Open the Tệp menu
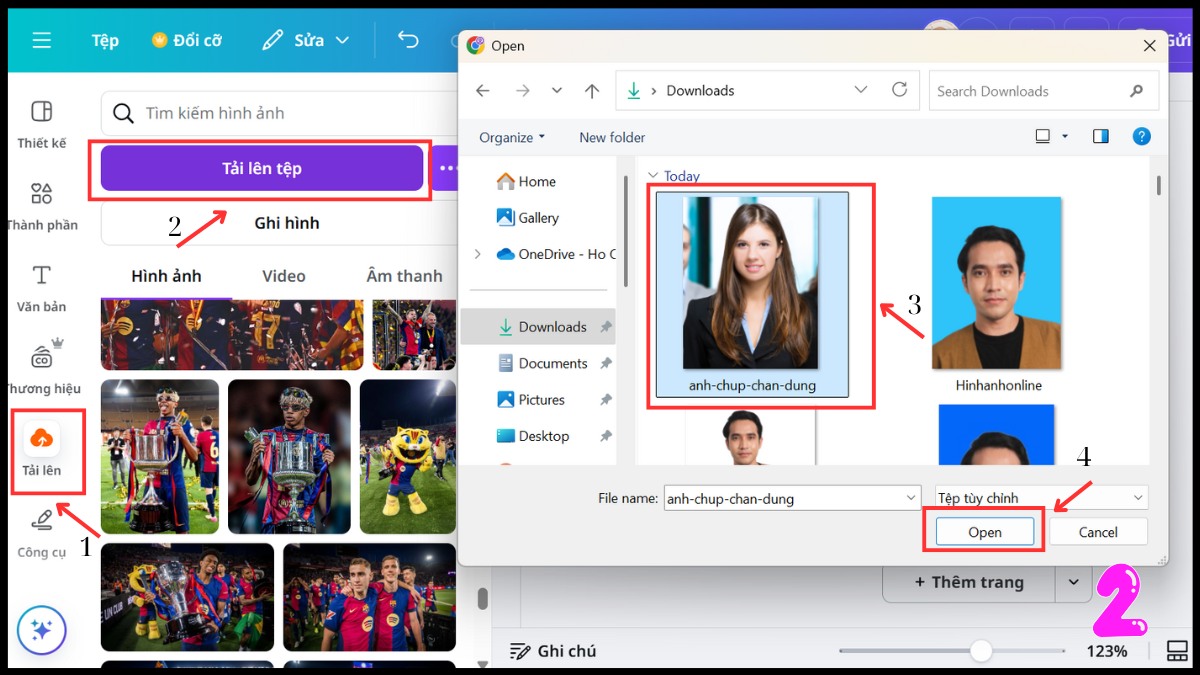This screenshot has width=1200, height=675. [105, 40]
